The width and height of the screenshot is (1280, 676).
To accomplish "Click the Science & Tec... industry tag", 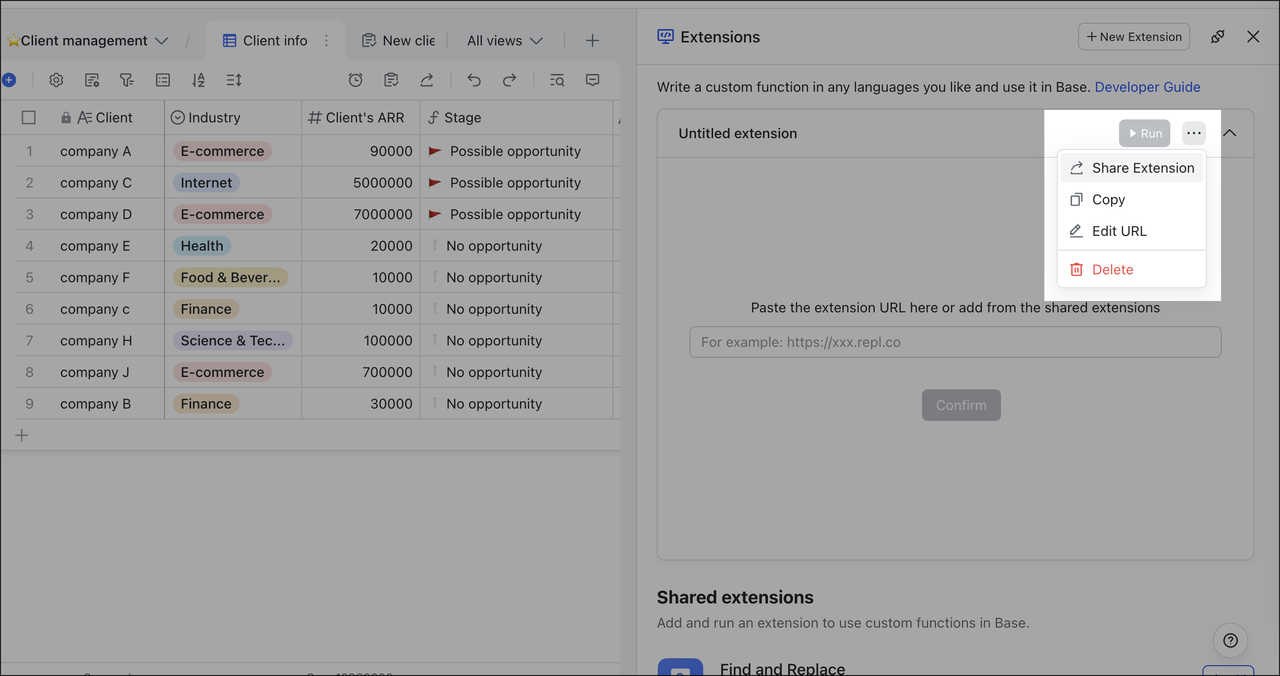I will tap(232, 341).
